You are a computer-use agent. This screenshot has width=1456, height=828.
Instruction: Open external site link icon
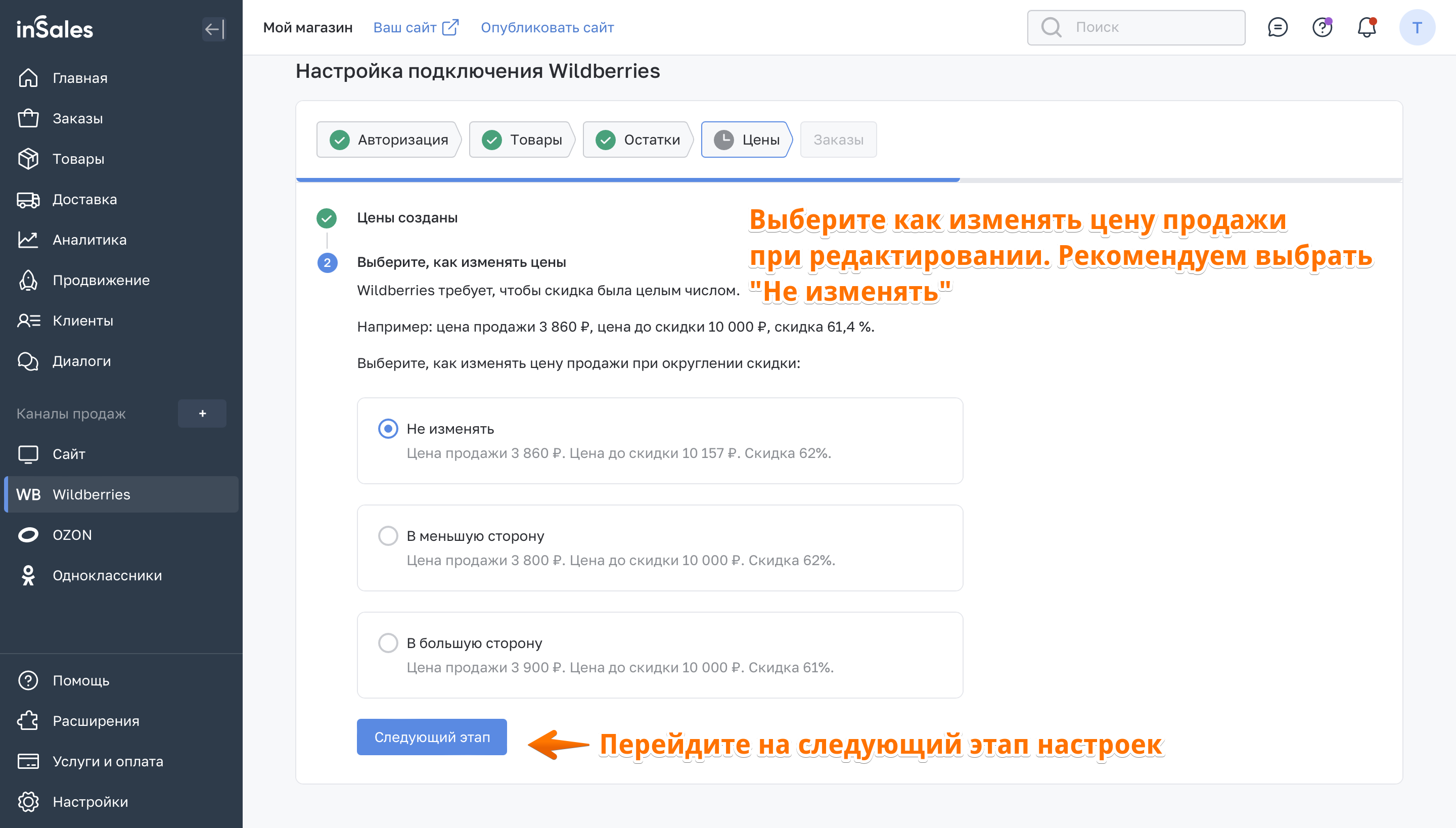(x=450, y=27)
